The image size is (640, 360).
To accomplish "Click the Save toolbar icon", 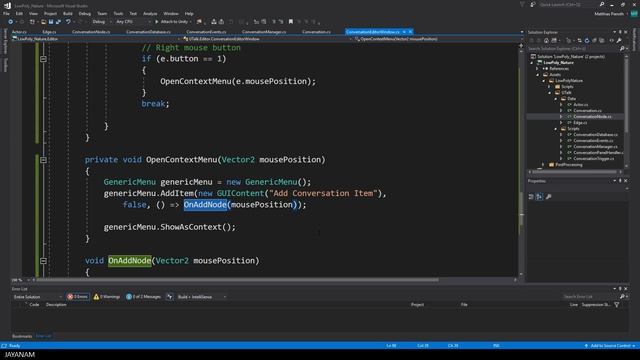I will pyautogui.click(x=51, y=22).
